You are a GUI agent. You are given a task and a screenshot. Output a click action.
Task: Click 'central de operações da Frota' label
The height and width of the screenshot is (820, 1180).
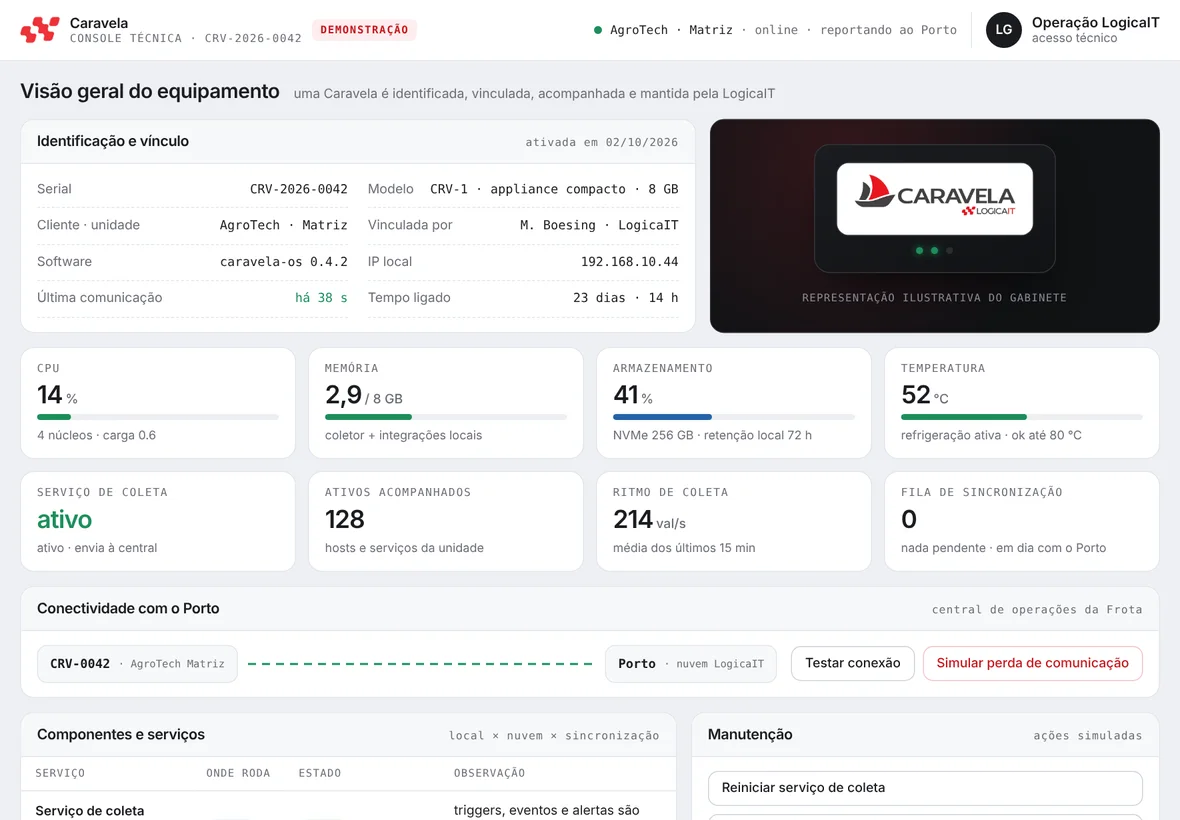tap(1037, 609)
